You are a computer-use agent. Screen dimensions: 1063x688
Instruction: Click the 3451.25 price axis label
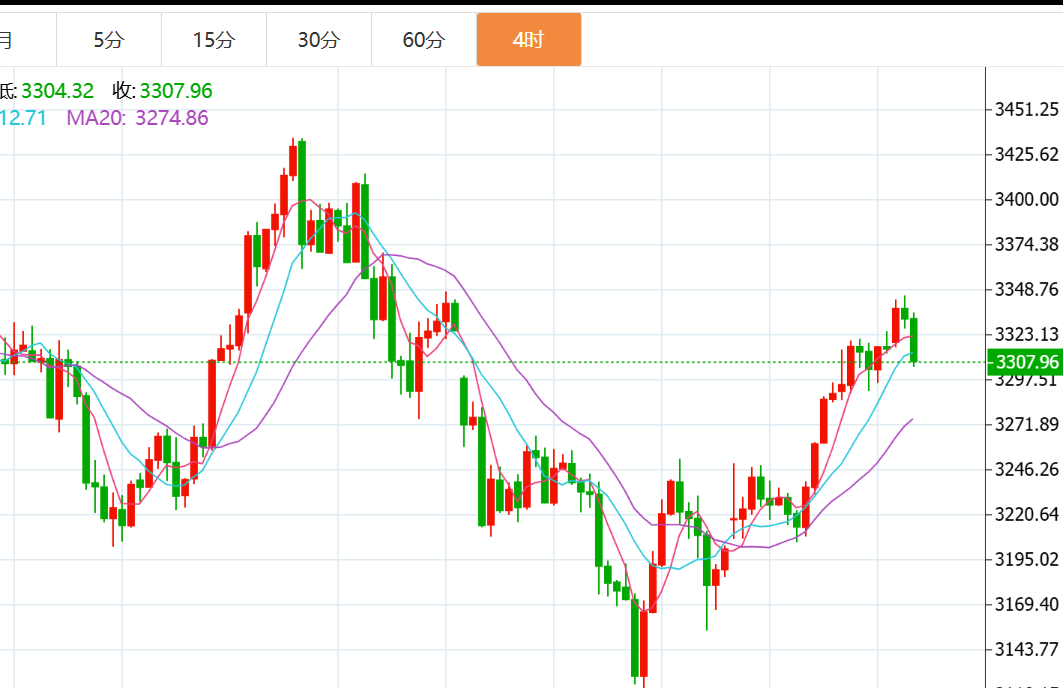(1026, 109)
